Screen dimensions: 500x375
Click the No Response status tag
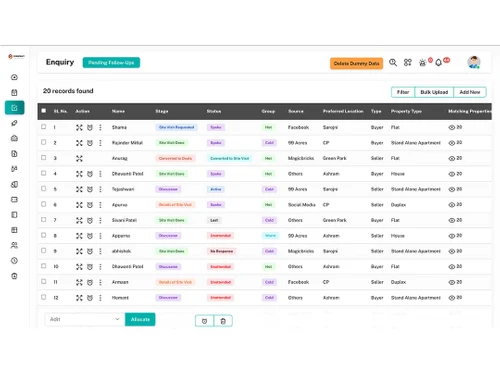pos(222,251)
